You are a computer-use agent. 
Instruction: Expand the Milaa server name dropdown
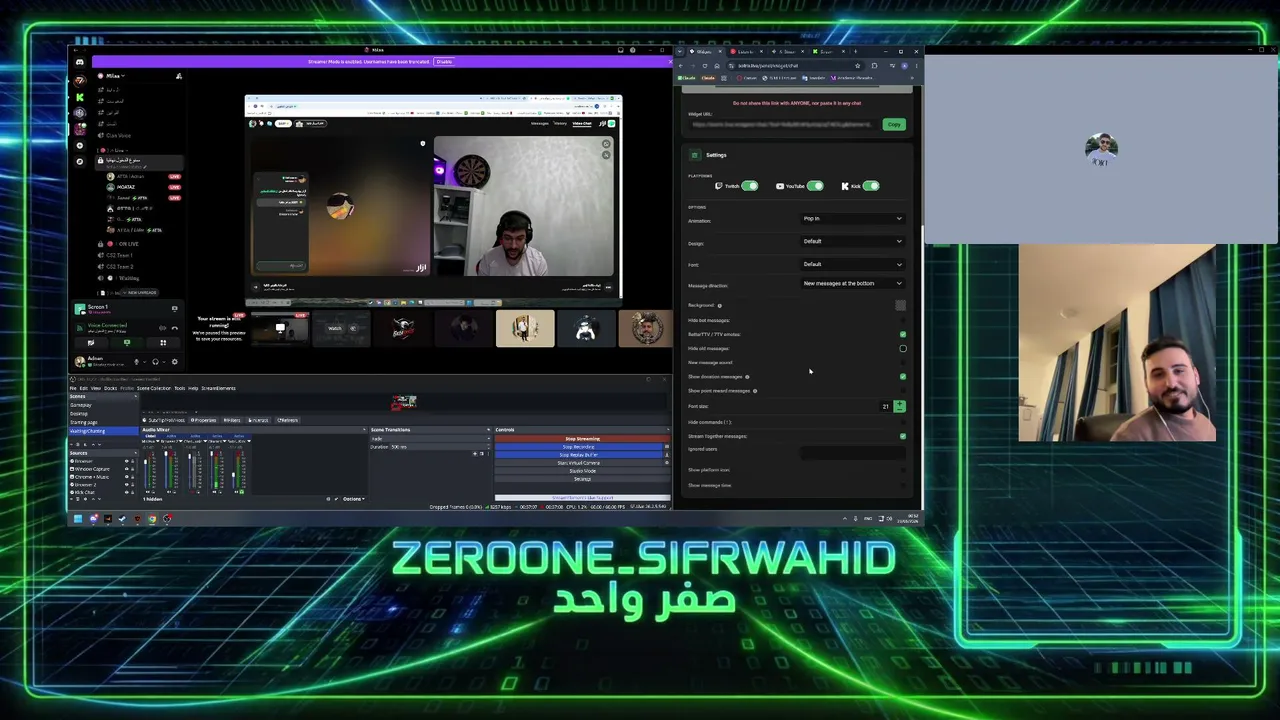(x=115, y=76)
